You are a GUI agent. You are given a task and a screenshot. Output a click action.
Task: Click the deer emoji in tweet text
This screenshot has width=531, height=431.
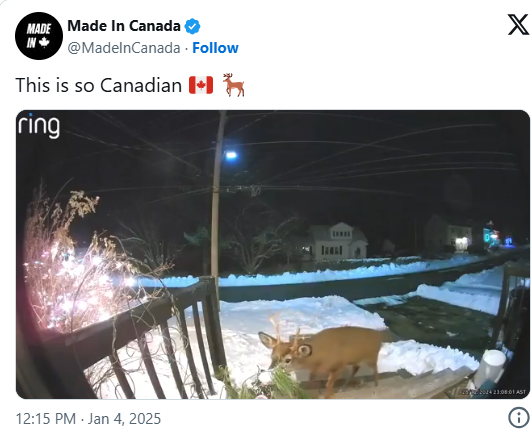pyautogui.click(x=233, y=85)
